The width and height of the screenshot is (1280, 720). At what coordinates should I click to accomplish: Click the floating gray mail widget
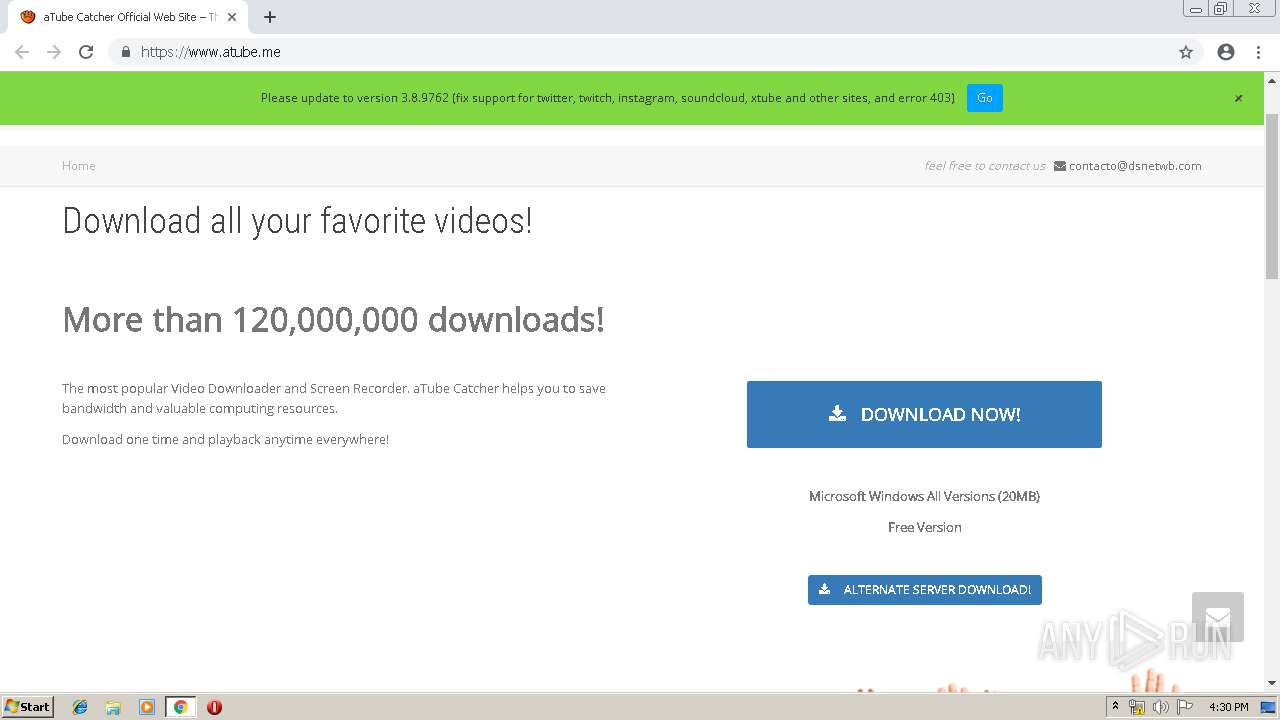click(1218, 617)
